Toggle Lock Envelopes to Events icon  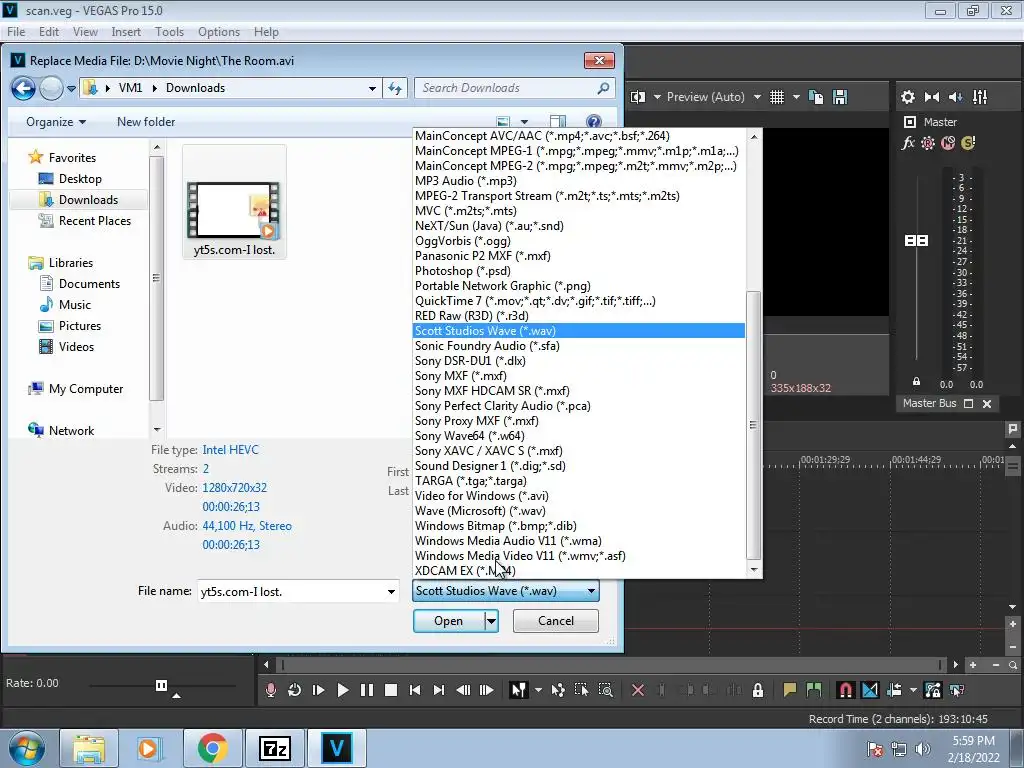[x=933, y=690]
